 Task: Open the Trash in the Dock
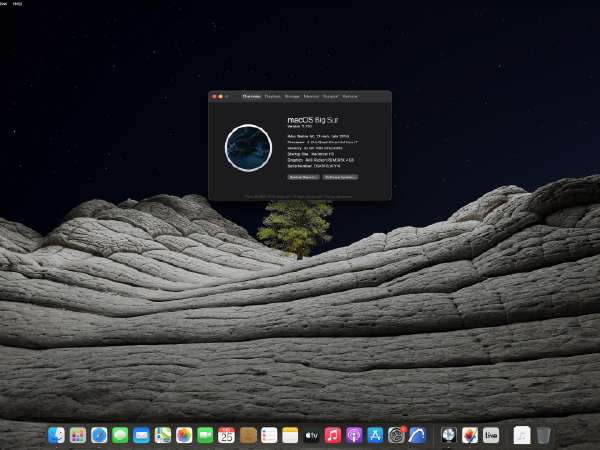click(543, 435)
